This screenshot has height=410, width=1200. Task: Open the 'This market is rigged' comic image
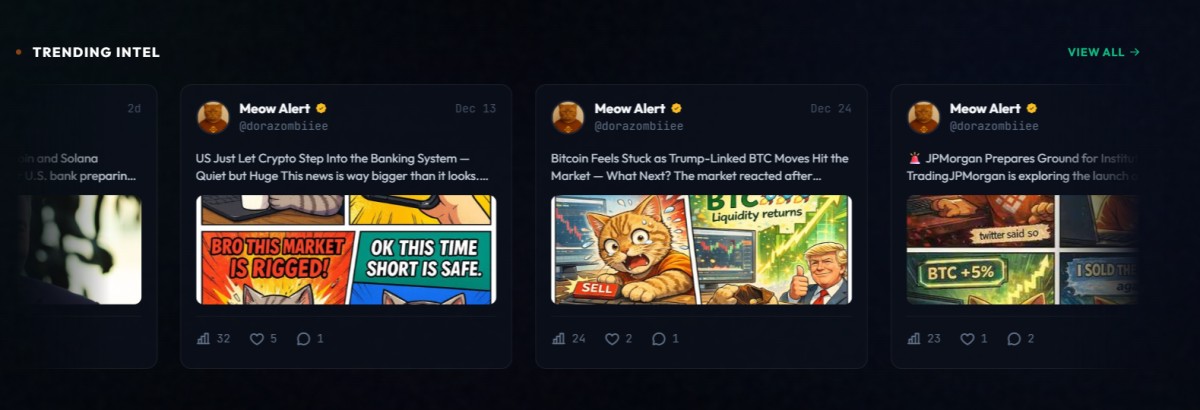(x=346, y=249)
